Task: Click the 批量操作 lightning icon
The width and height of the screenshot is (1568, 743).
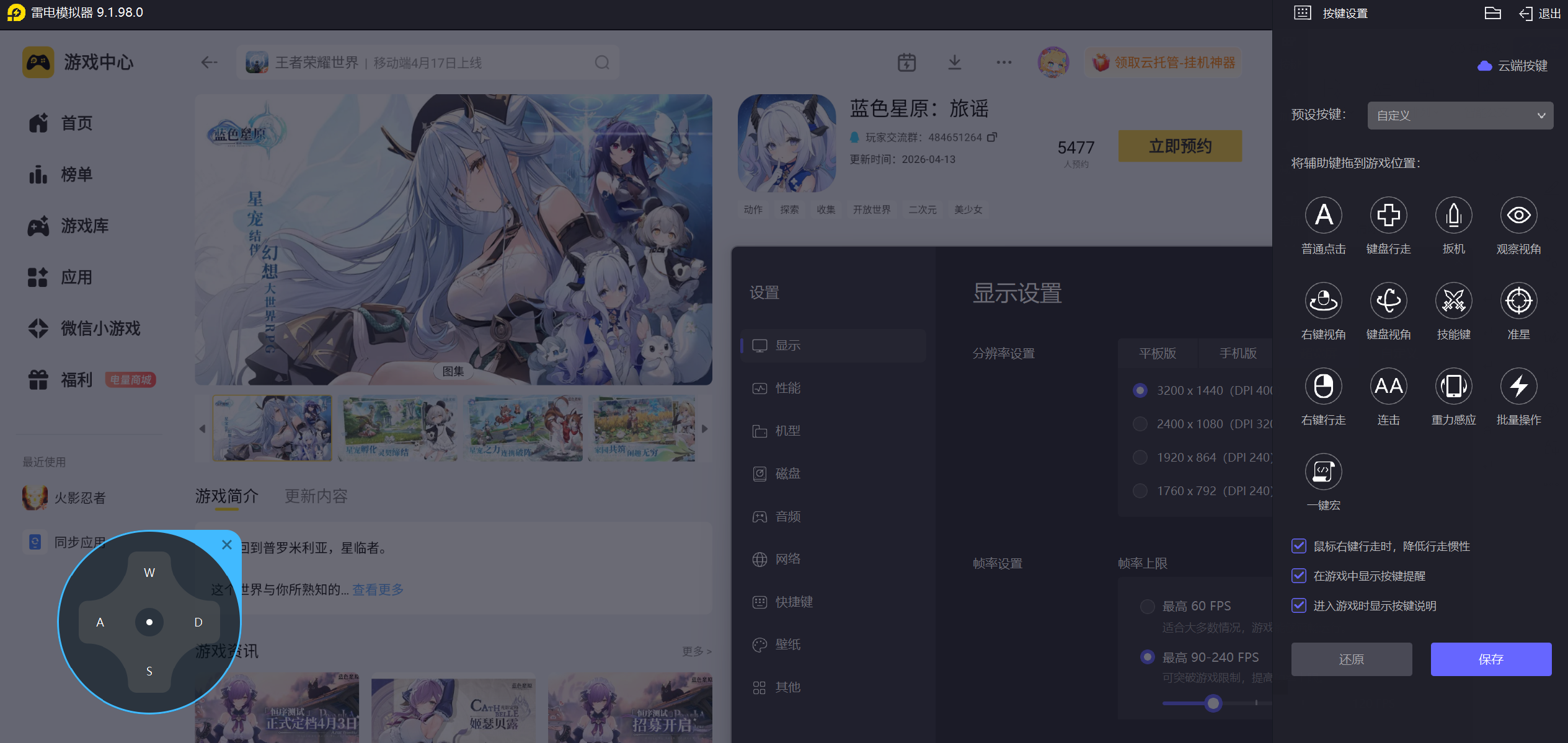Action: [x=1518, y=386]
